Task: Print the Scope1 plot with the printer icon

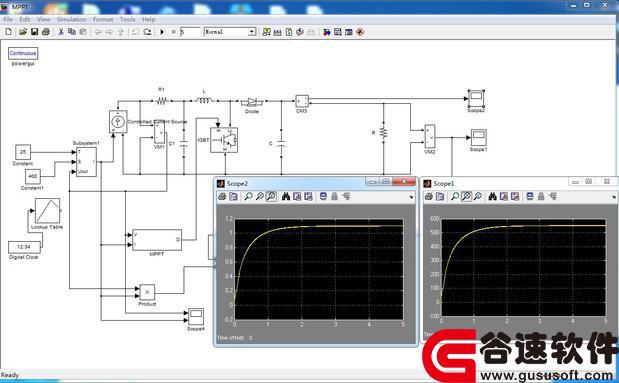Action: pos(429,197)
